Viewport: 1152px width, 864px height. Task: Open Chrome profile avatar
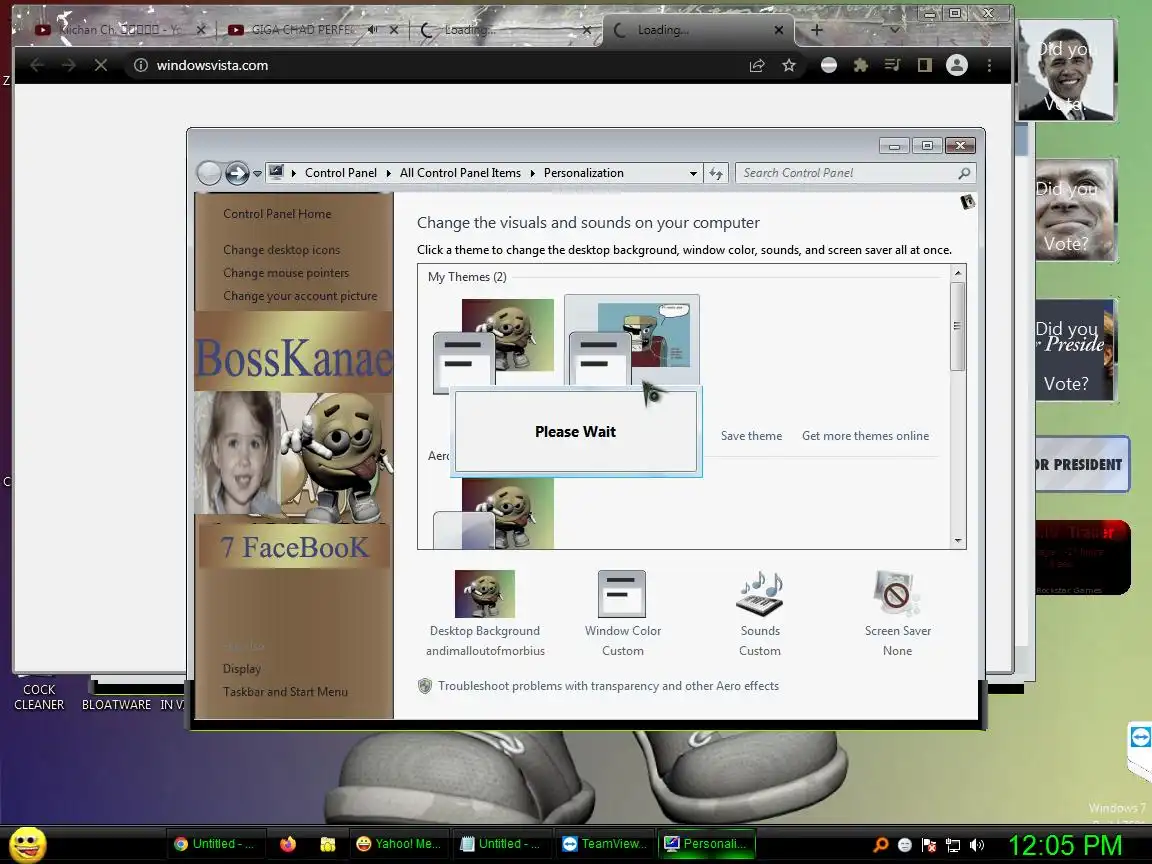tap(957, 65)
